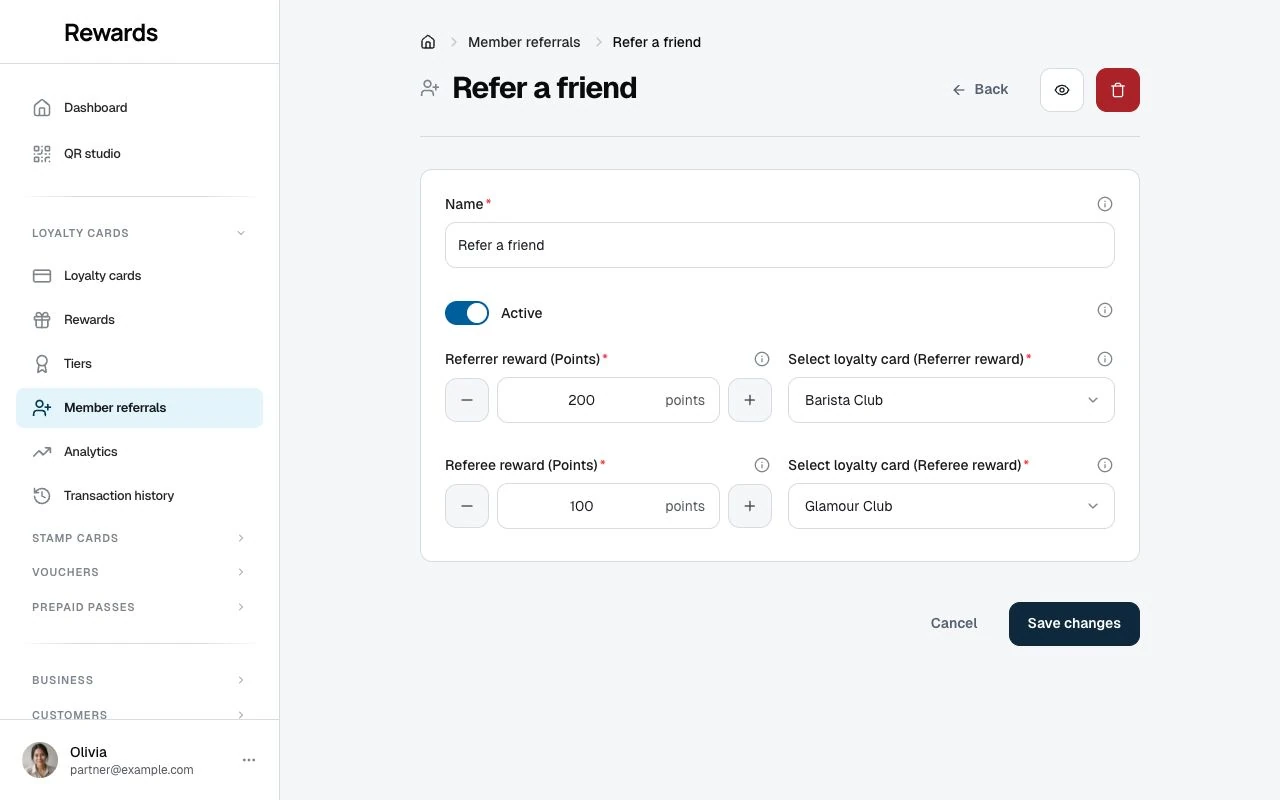Open info icon for Referee reward points
Screen dimensions: 1280x800
point(762,465)
